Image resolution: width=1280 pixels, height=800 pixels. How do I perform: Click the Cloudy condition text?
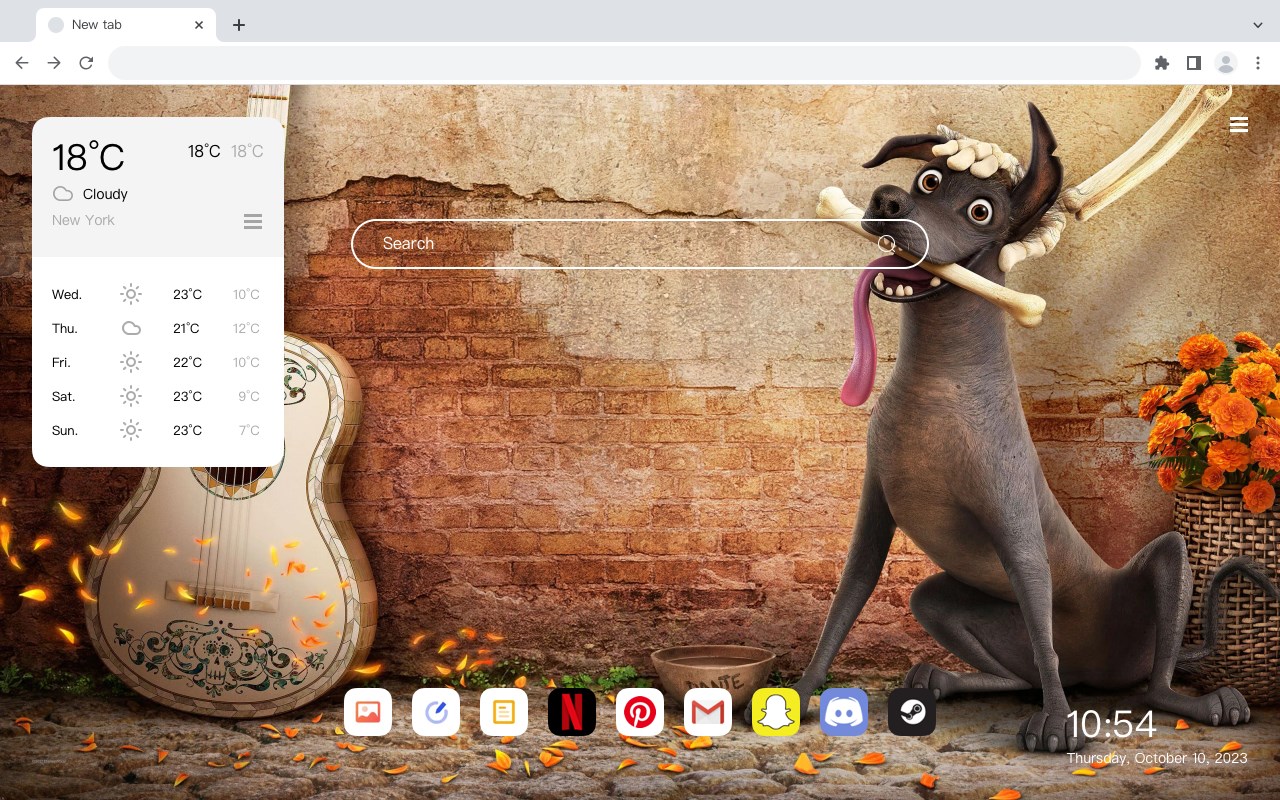[105, 194]
